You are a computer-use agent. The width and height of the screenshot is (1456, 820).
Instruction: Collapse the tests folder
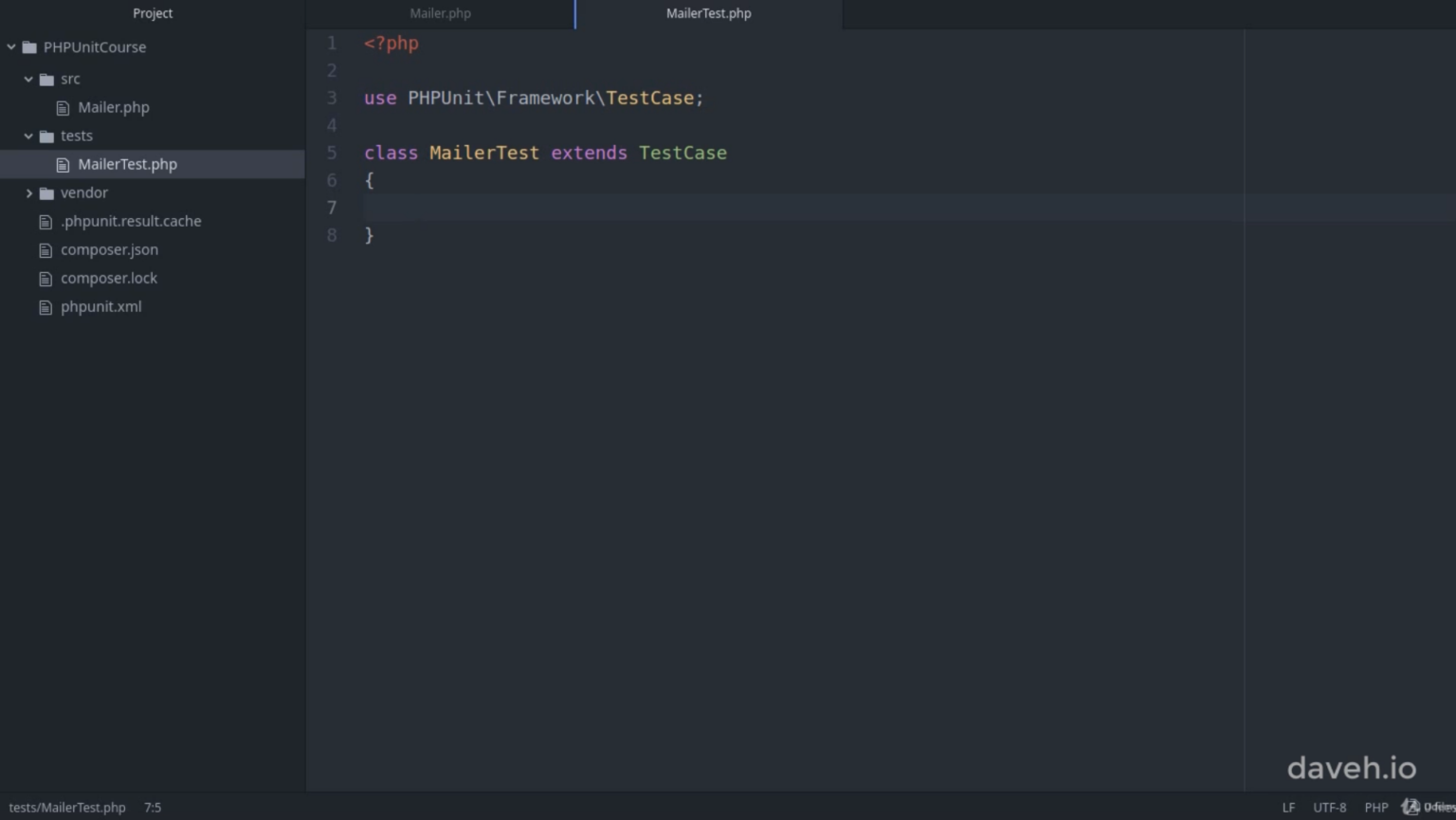[27, 136]
